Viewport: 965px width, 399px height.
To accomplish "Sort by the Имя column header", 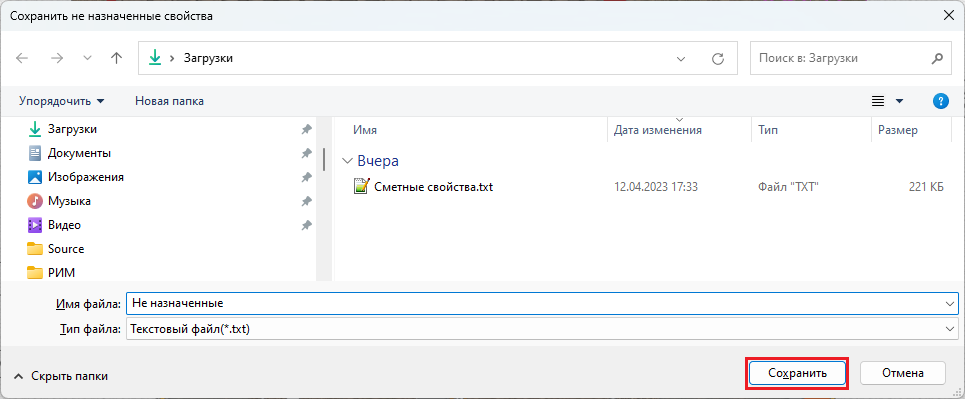I will 365,131.
